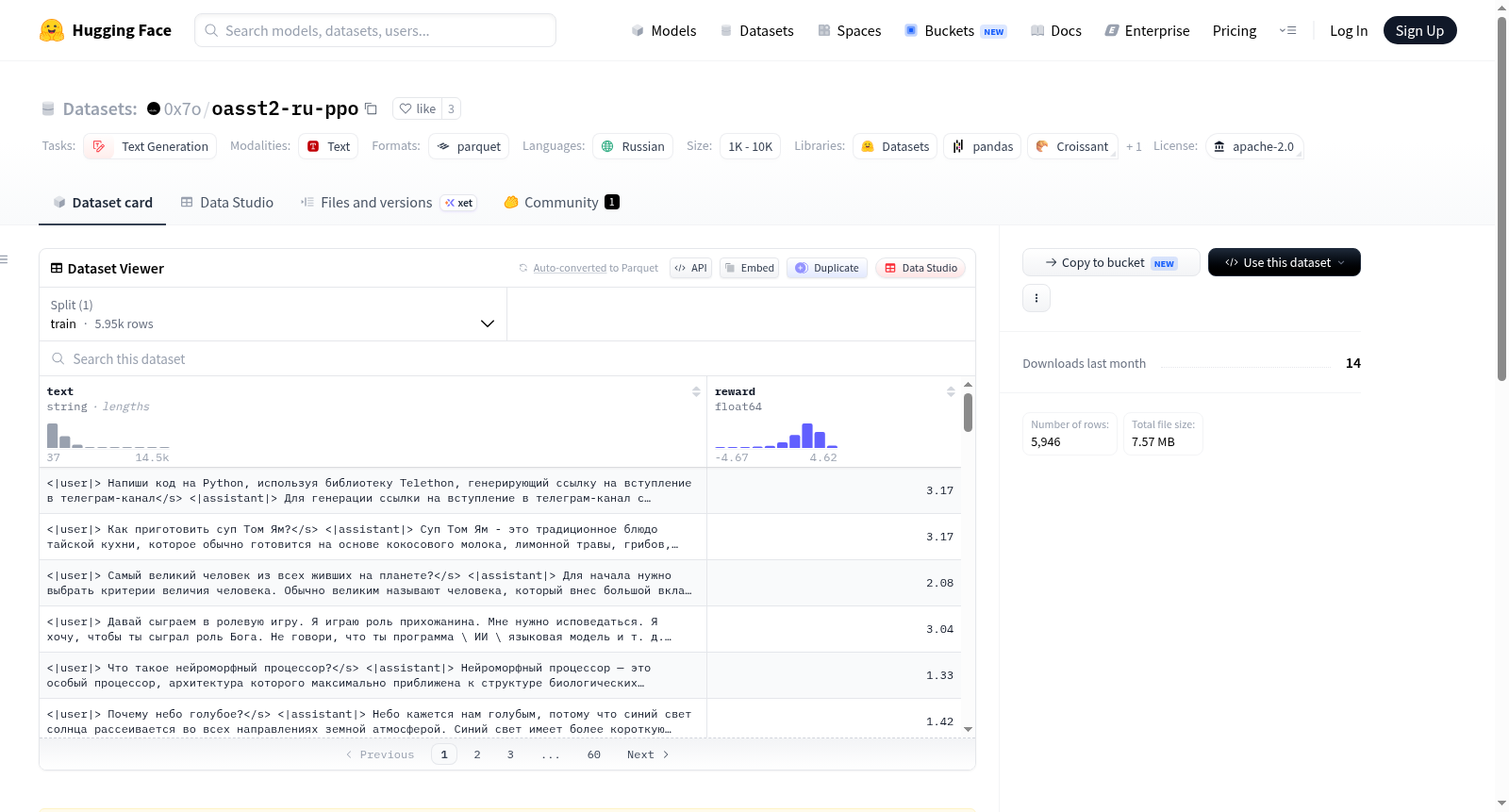This screenshot has height=812, width=1509.
Task: Focus the top search models field
Action: click(x=375, y=30)
